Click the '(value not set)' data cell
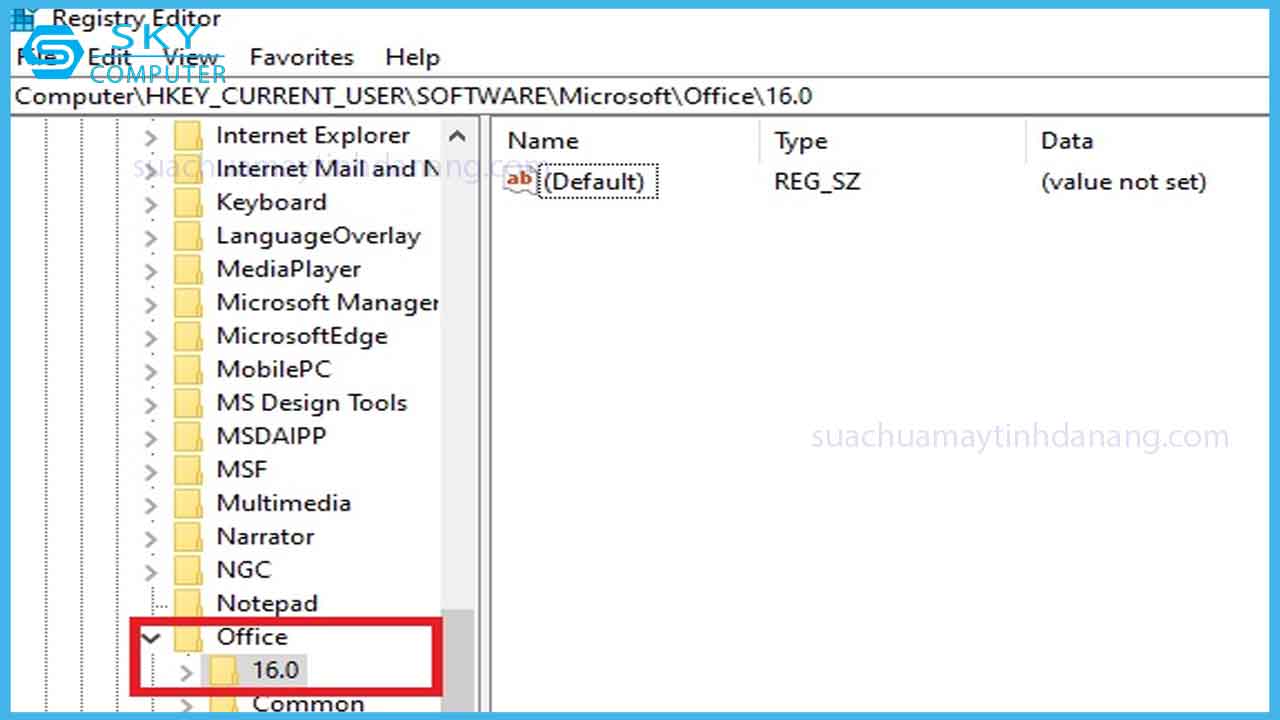Viewport: 1280px width, 720px height. (1124, 182)
